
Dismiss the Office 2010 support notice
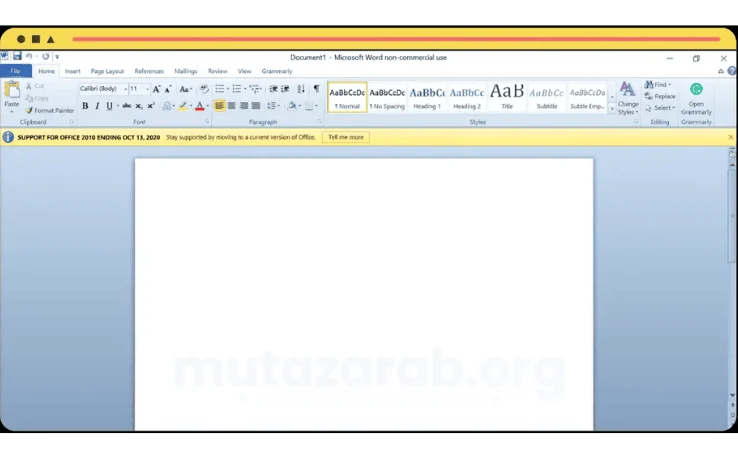730,137
